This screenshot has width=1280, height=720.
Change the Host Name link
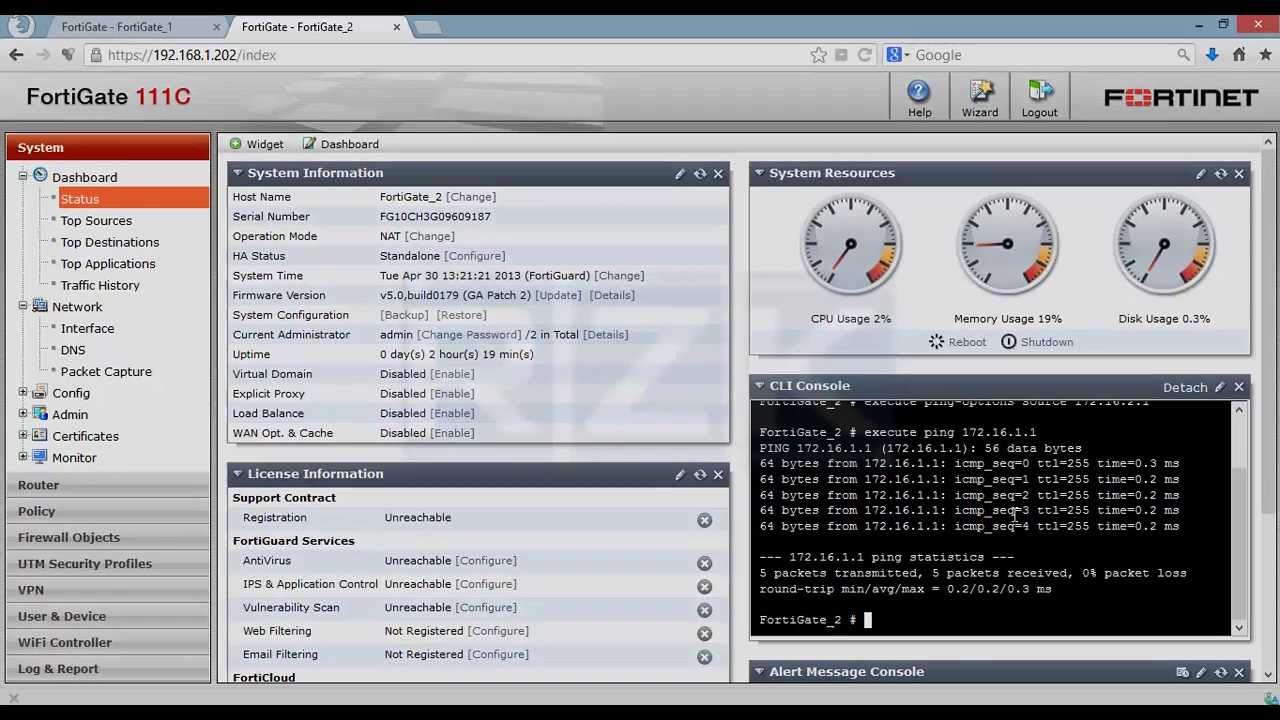click(470, 197)
